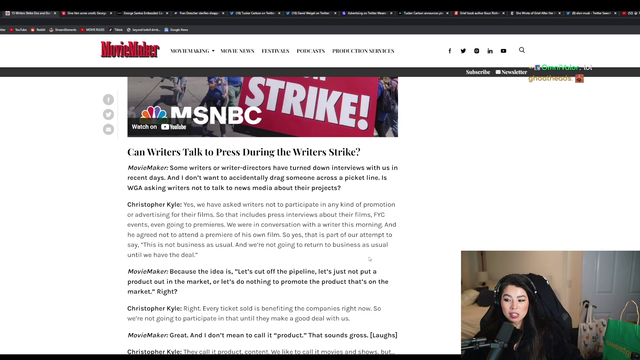Screen dimensions: 640x360
Task: Click the ghostheads chat username
Action: 550,78
